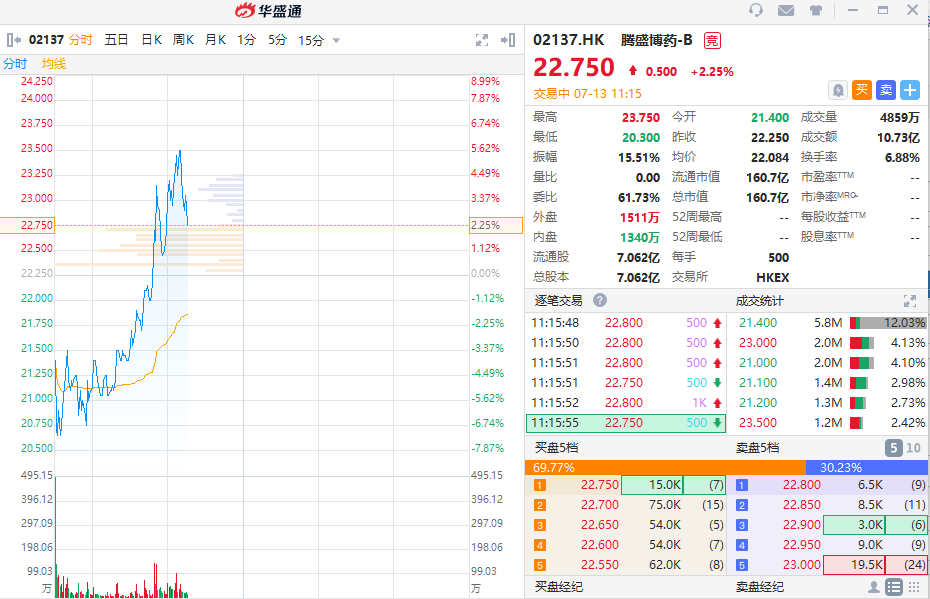Click ask level 1 price 22.800
The image size is (930, 599).
802,485
